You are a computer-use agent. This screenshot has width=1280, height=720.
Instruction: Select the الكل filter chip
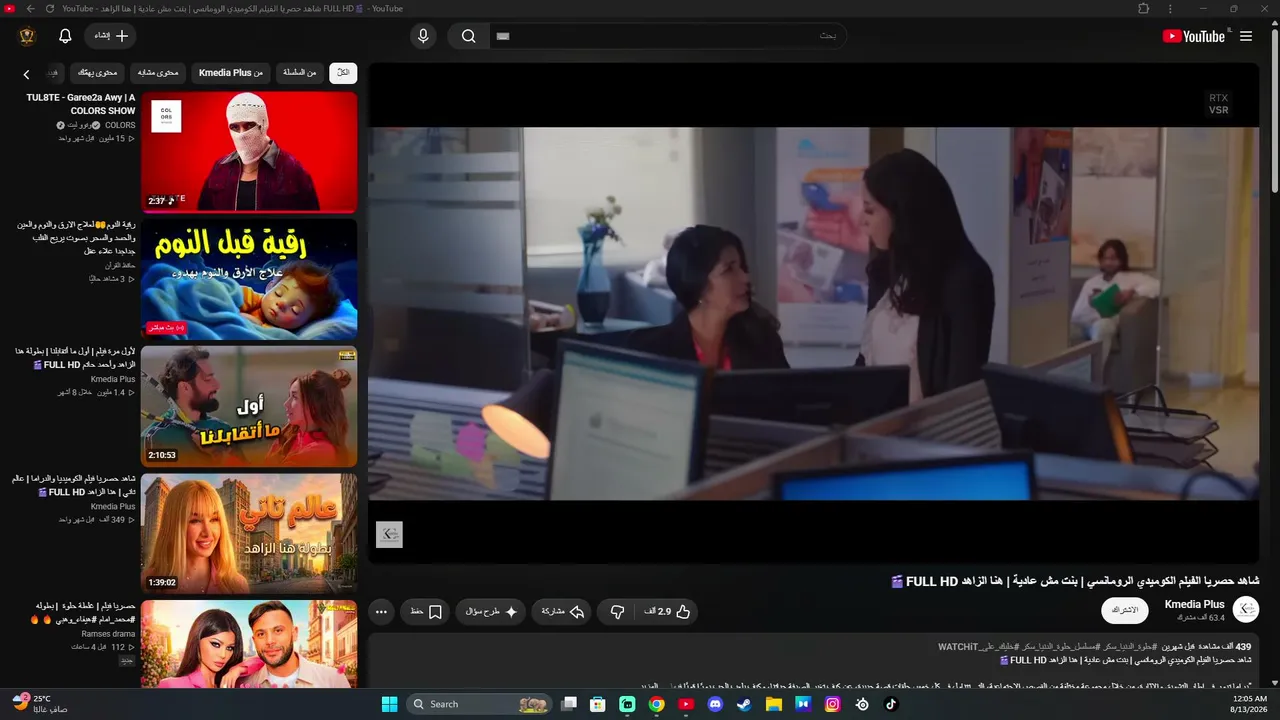pos(343,72)
